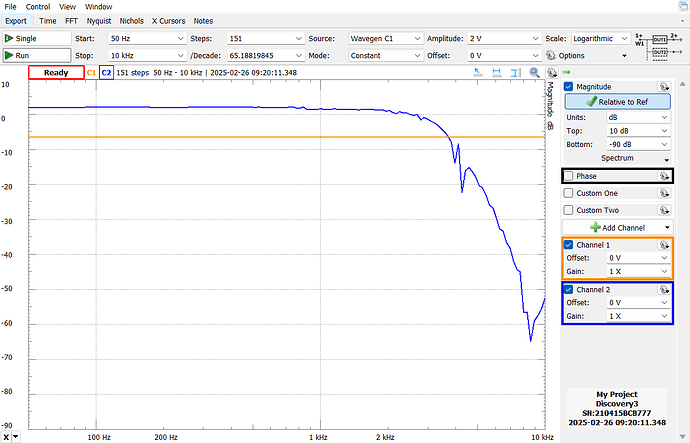Screen dimensions: 690x443
Task: Enable the Phase checkbox
Action: pos(569,176)
